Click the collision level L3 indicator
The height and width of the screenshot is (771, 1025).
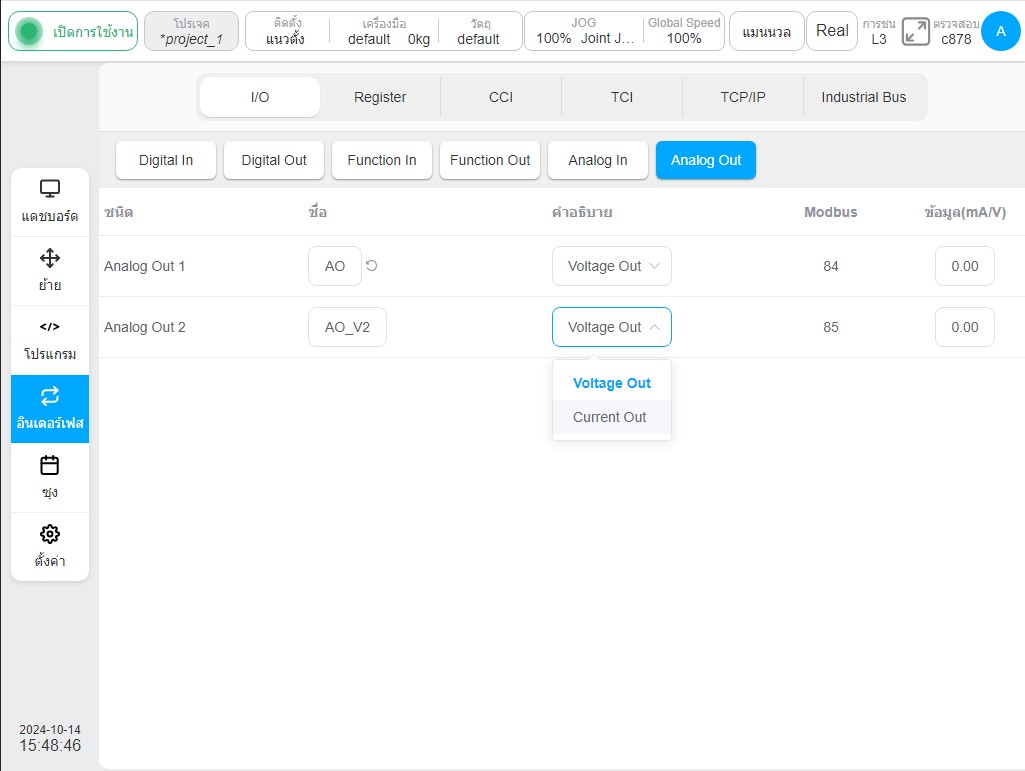(x=879, y=39)
